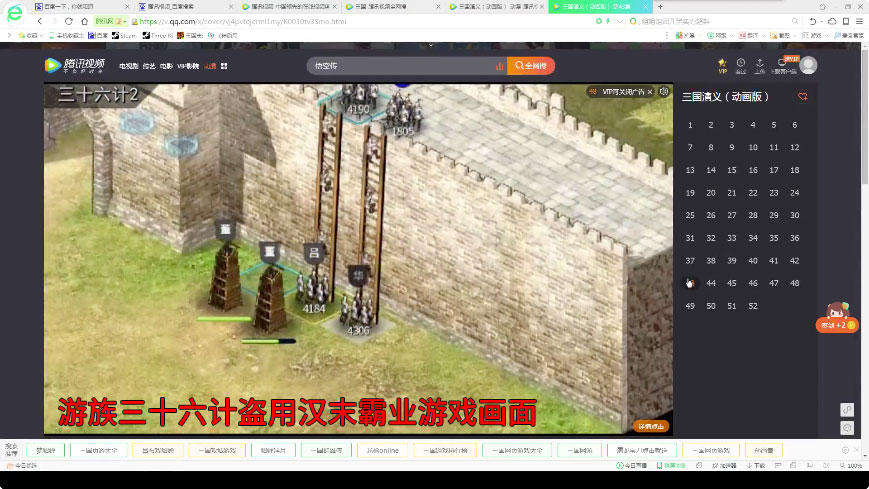
Task: Open 电影 navigation item
Action: click(x=166, y=66)
